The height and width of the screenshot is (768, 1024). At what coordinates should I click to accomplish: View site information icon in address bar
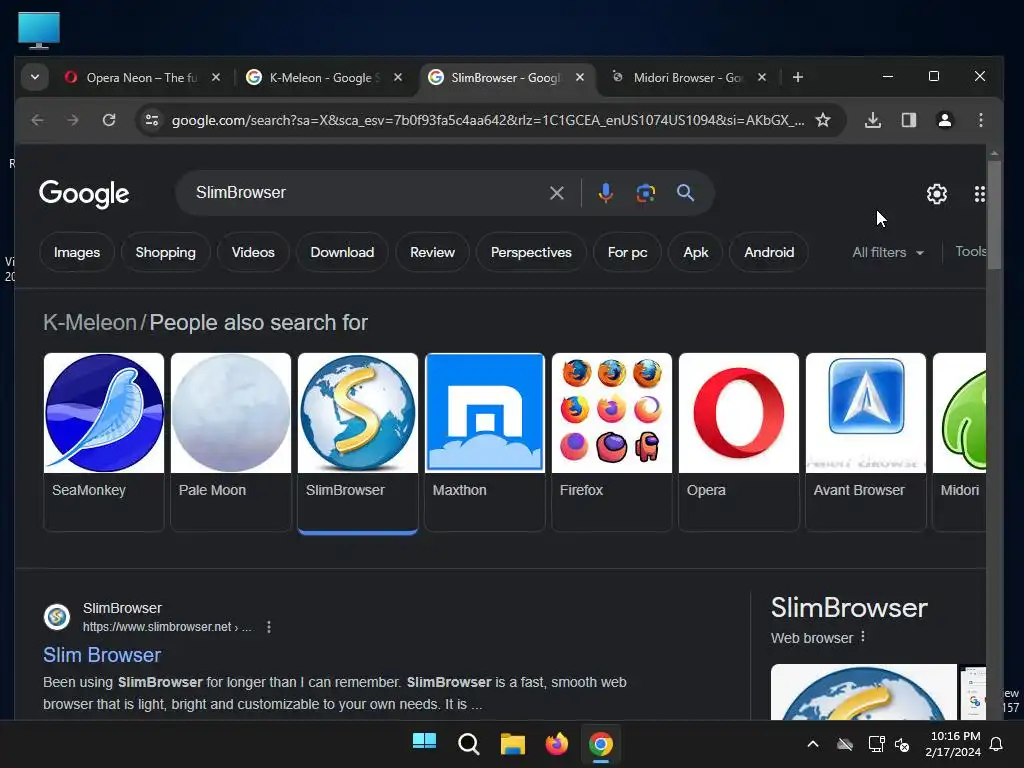click(152, 120)
